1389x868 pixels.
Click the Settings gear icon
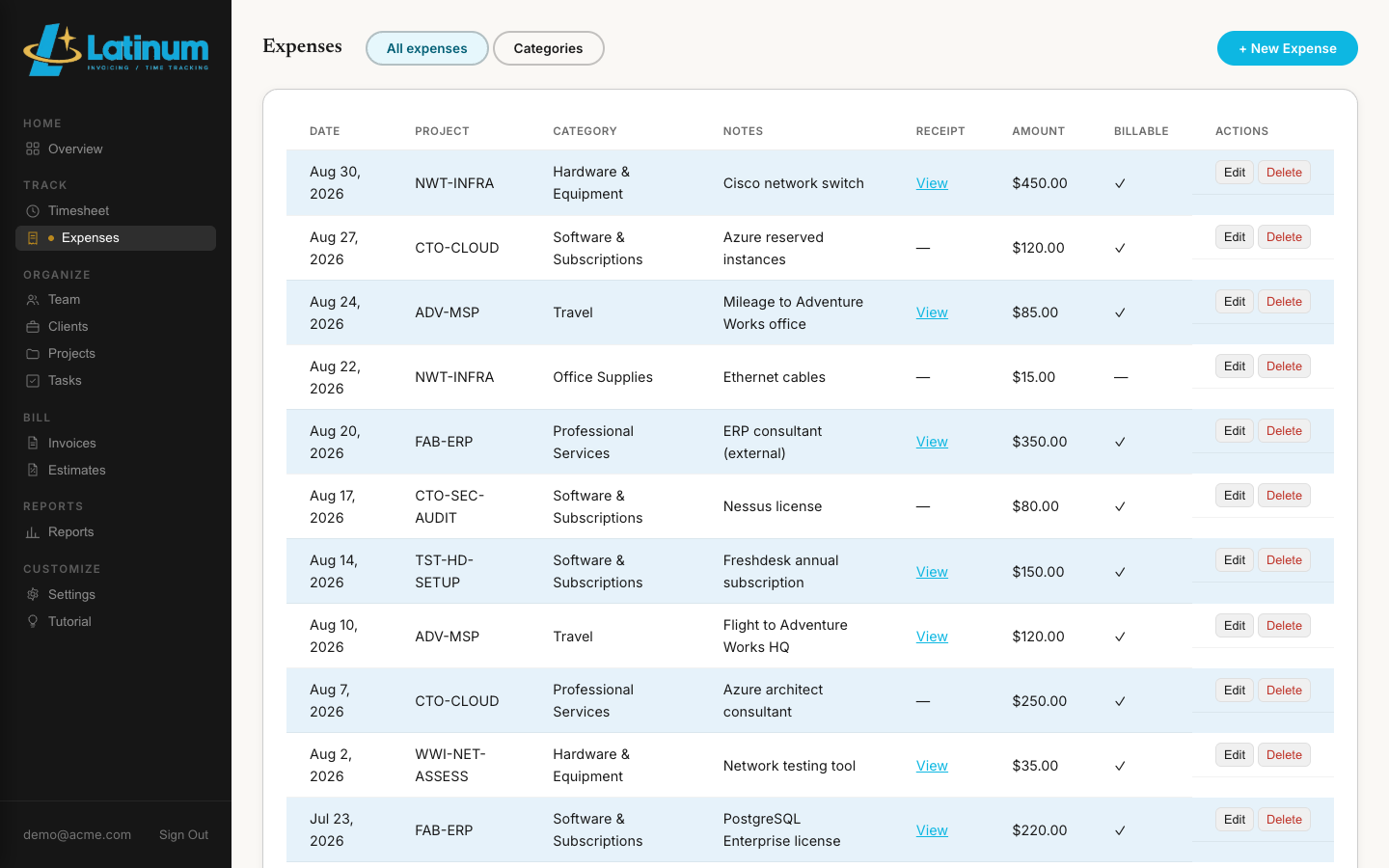pyautogui.click(x=33, y=595)
